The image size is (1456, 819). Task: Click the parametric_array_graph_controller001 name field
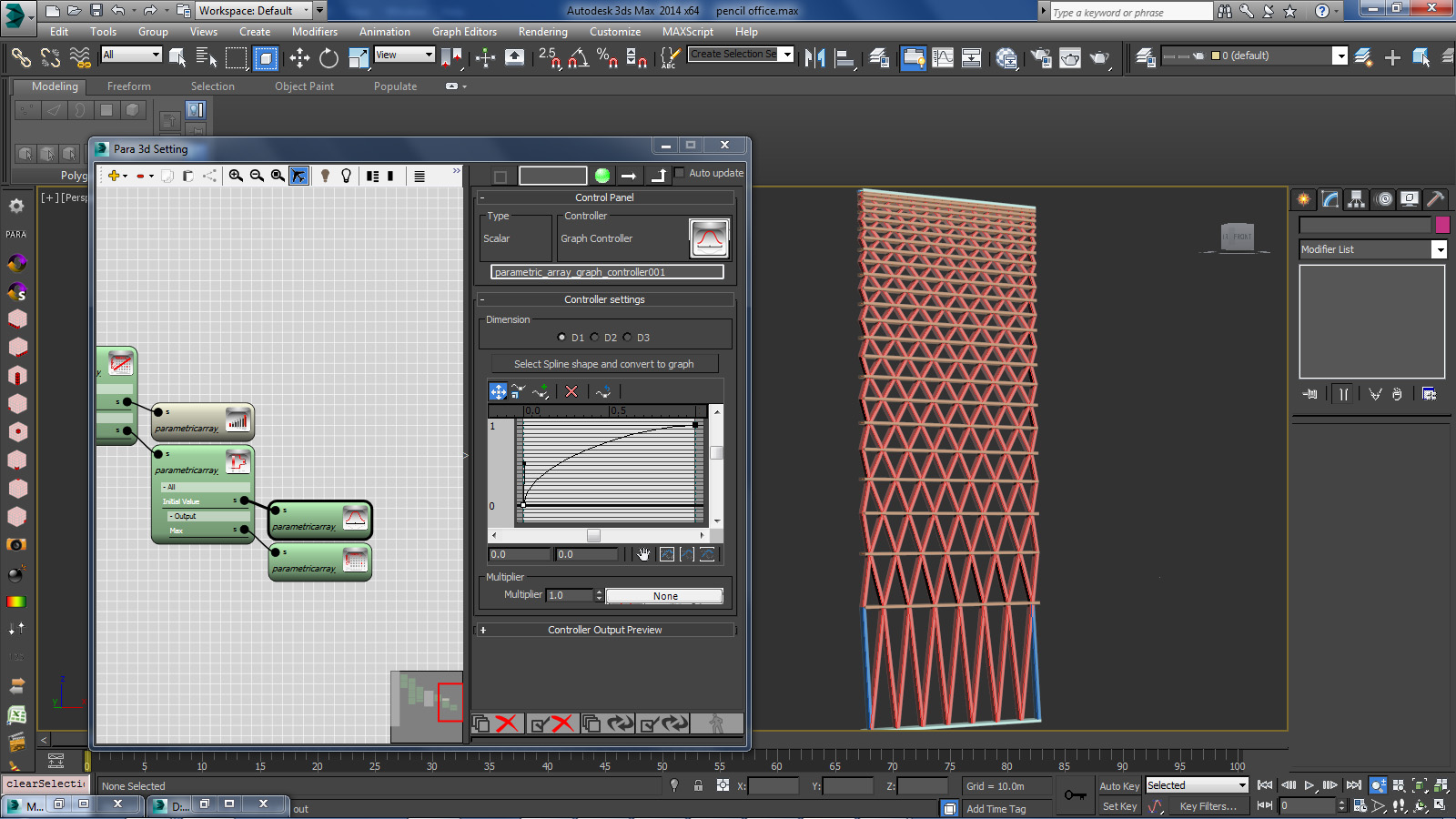(x=607, y=272)
